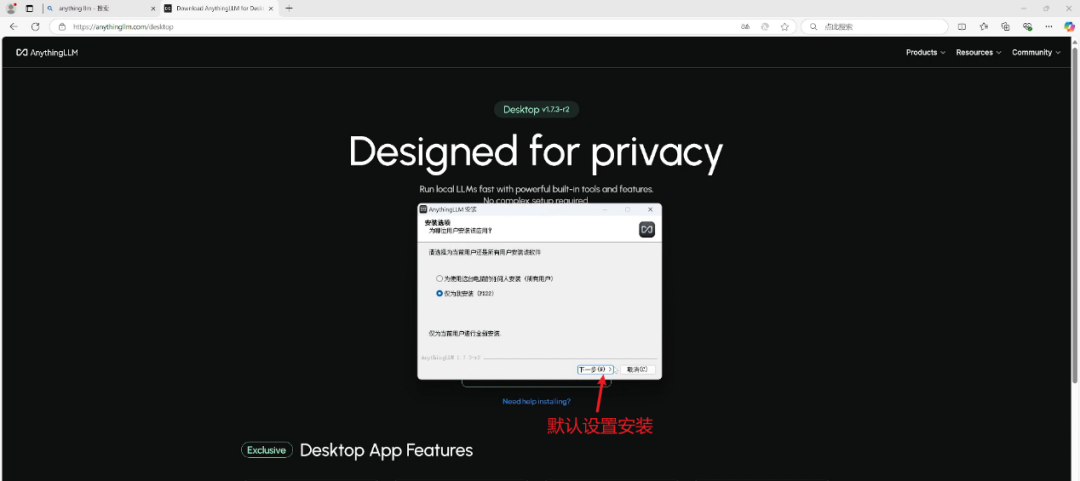Screen dimensions: 1080x481
Task: Close the anything llm search tab
Action: 153,8
